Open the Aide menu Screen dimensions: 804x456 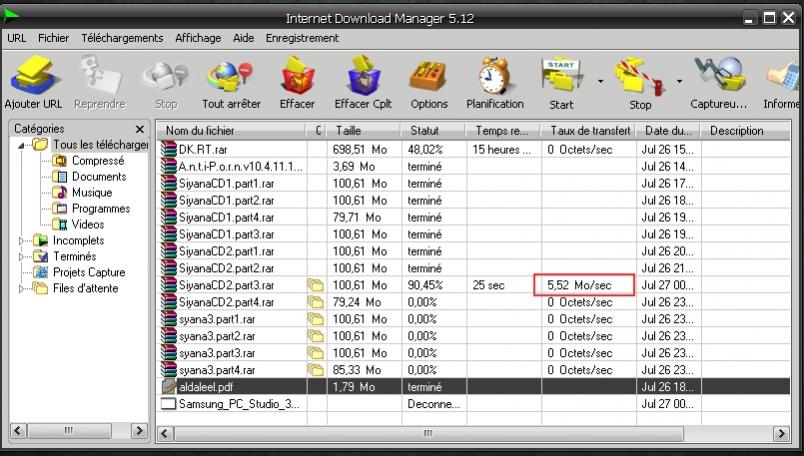244,38
